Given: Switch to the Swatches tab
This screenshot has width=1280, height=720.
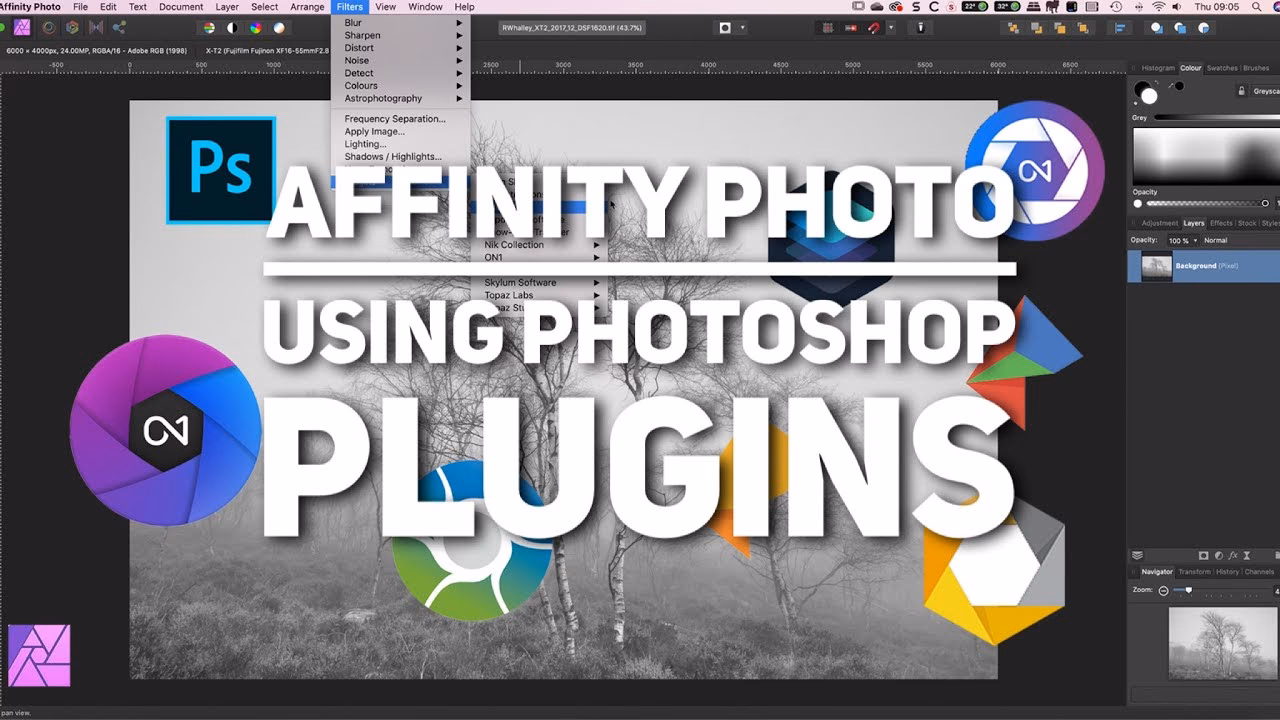Looking at the screenshot, I should [x=1222, y=68].
